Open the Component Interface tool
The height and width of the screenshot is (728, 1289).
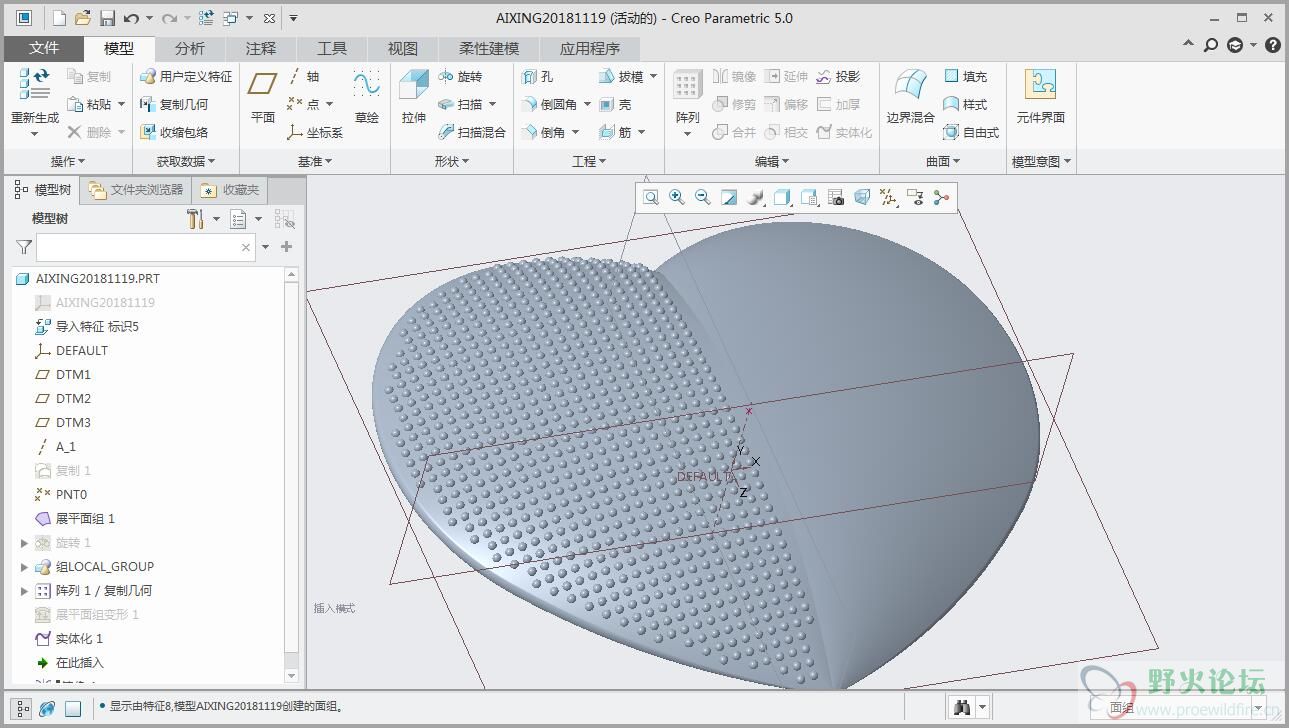coord(1041,98)
